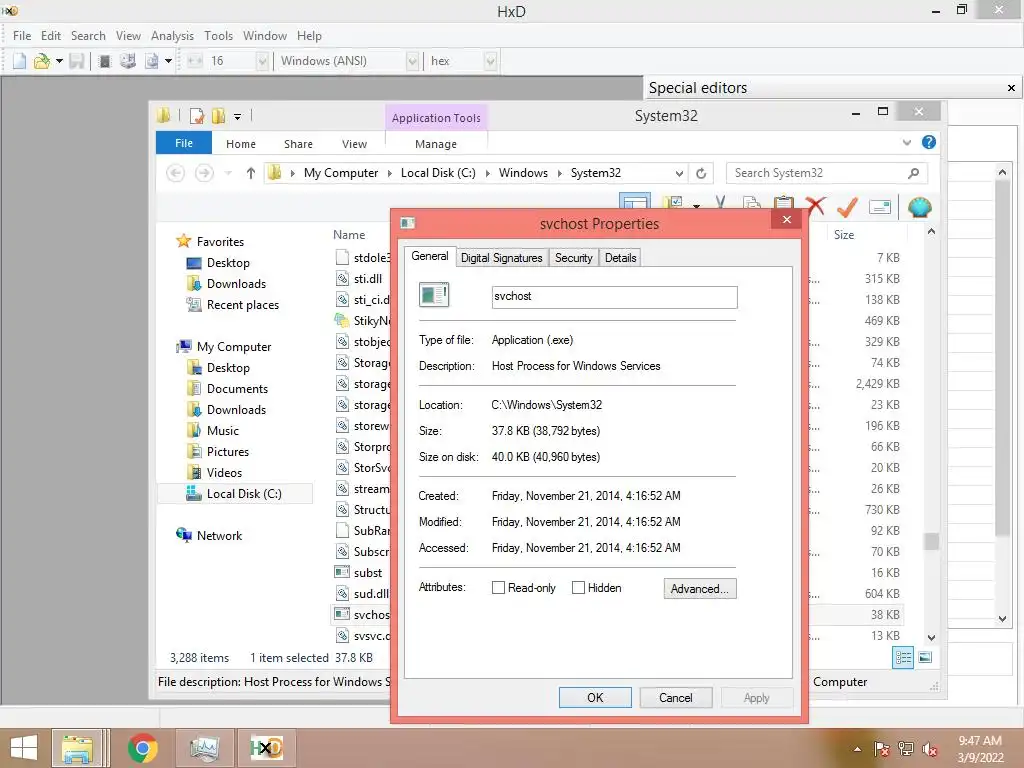Screen dimensions: 1024x768
Task: Open the HxD Tools menu
Action: [x=218, y=36]
